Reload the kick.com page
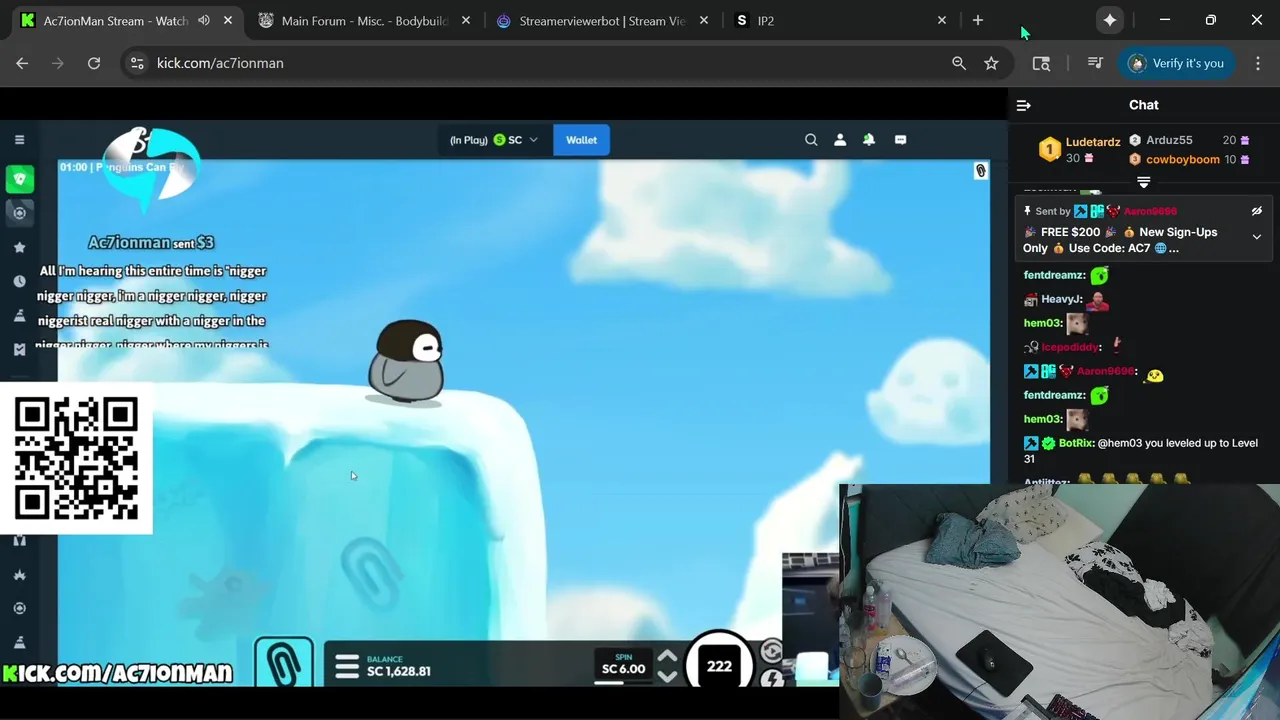This screenshot has width=1280, height=720. click(x=94, y=63)
